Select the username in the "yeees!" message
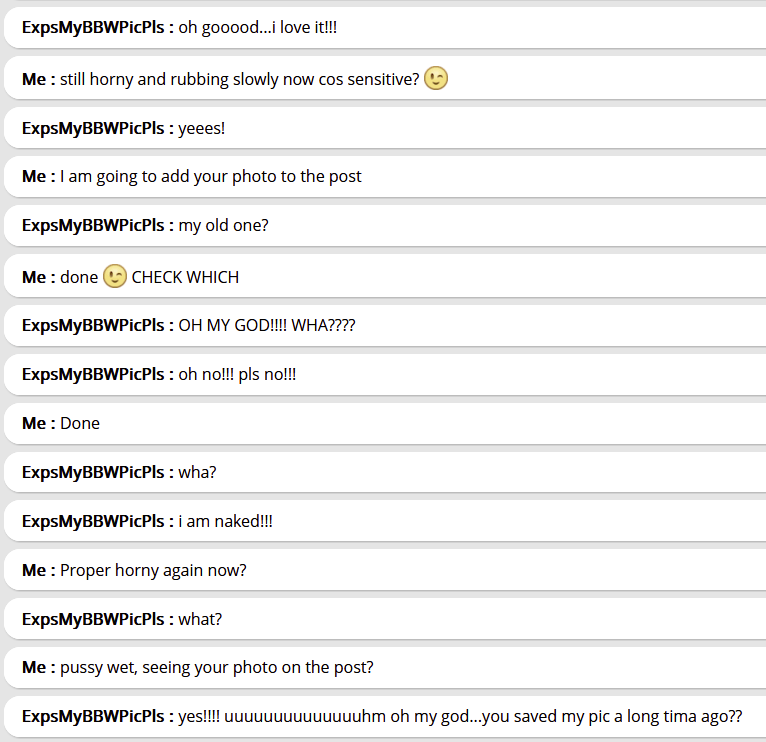 pyautogui.click(x=97, y=128)
